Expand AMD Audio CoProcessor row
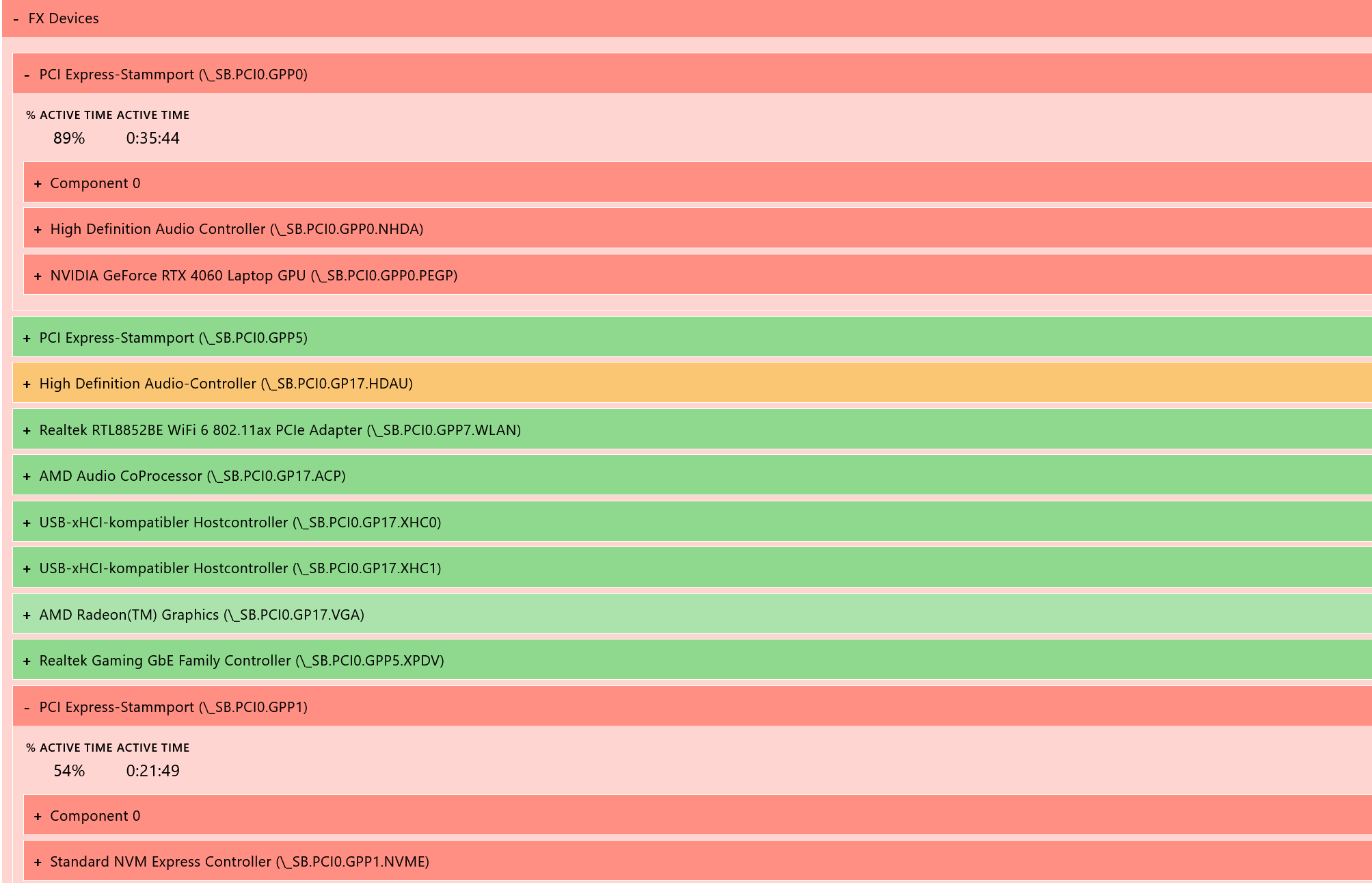1372x883 pixels. 27,476
